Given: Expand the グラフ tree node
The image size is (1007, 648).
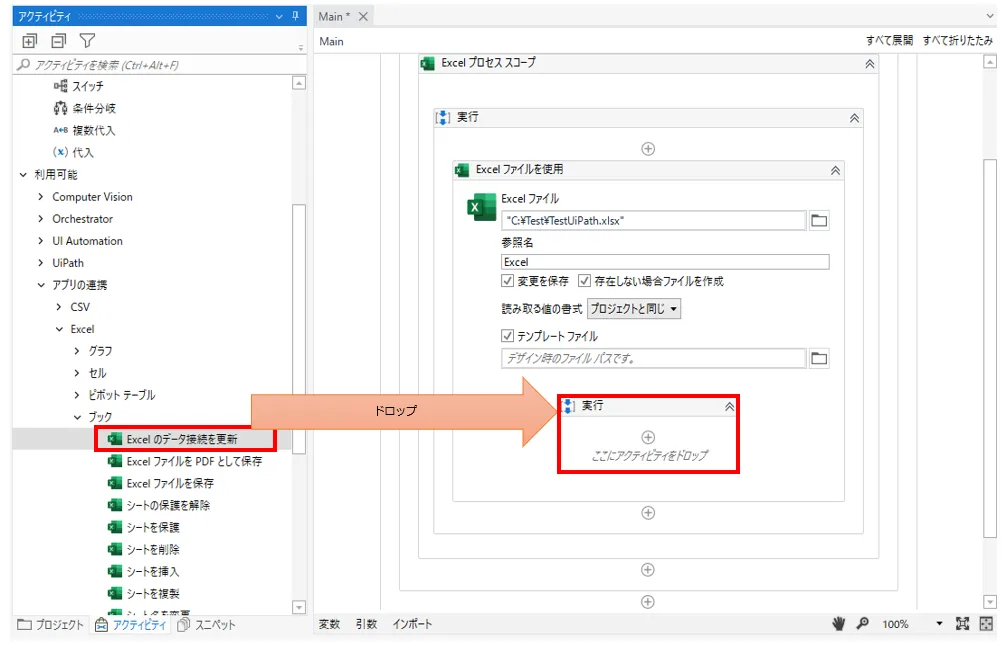Looking at the screenshot, I should point(78,351).
